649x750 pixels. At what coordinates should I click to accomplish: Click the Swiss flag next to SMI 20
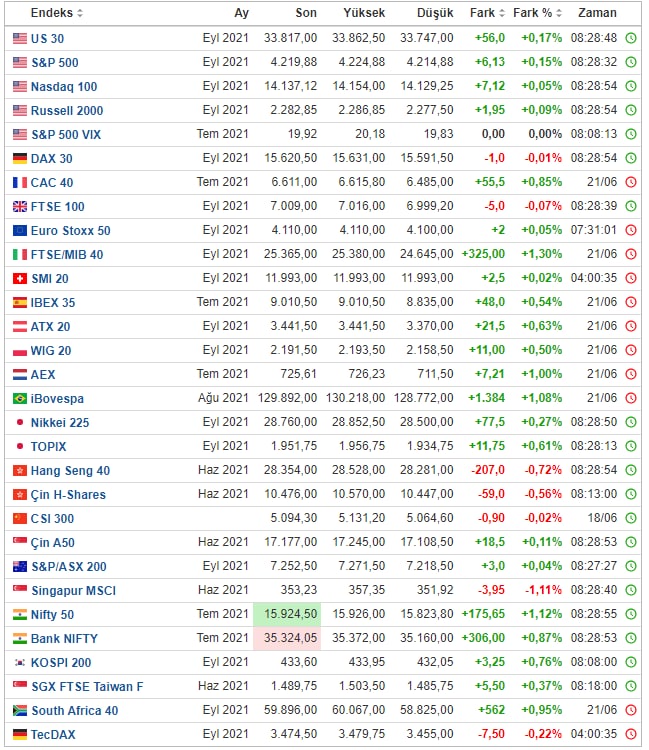click(x=20, y=278)
